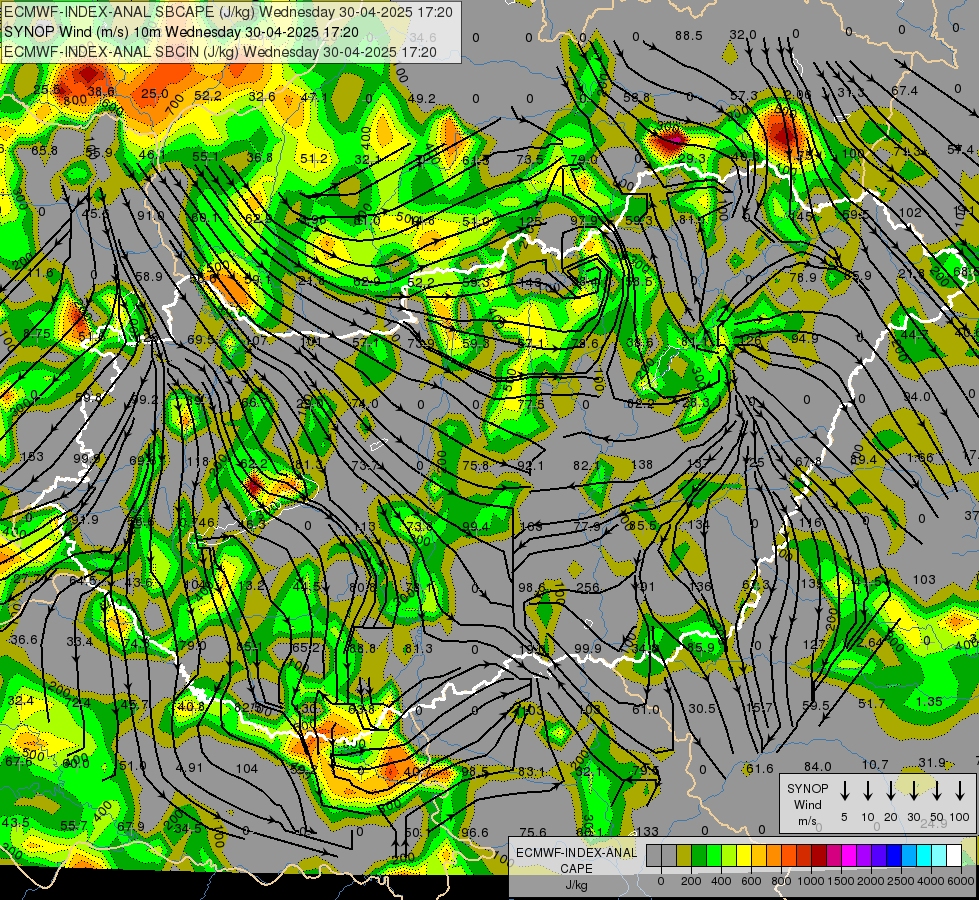This screenshot has width=979, height=900.
Task: Click the 73.5 value on the map
Action: [530, 159]
